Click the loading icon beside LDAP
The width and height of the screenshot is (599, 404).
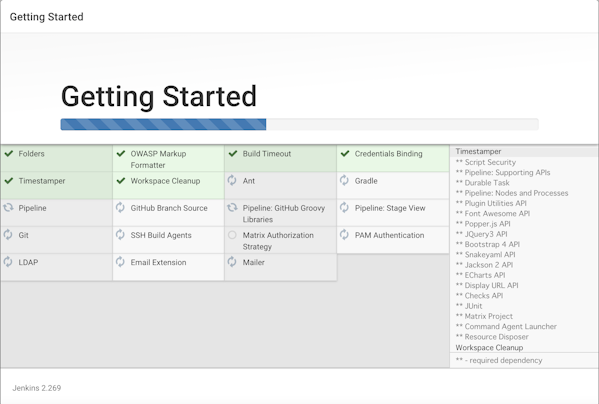8,262
